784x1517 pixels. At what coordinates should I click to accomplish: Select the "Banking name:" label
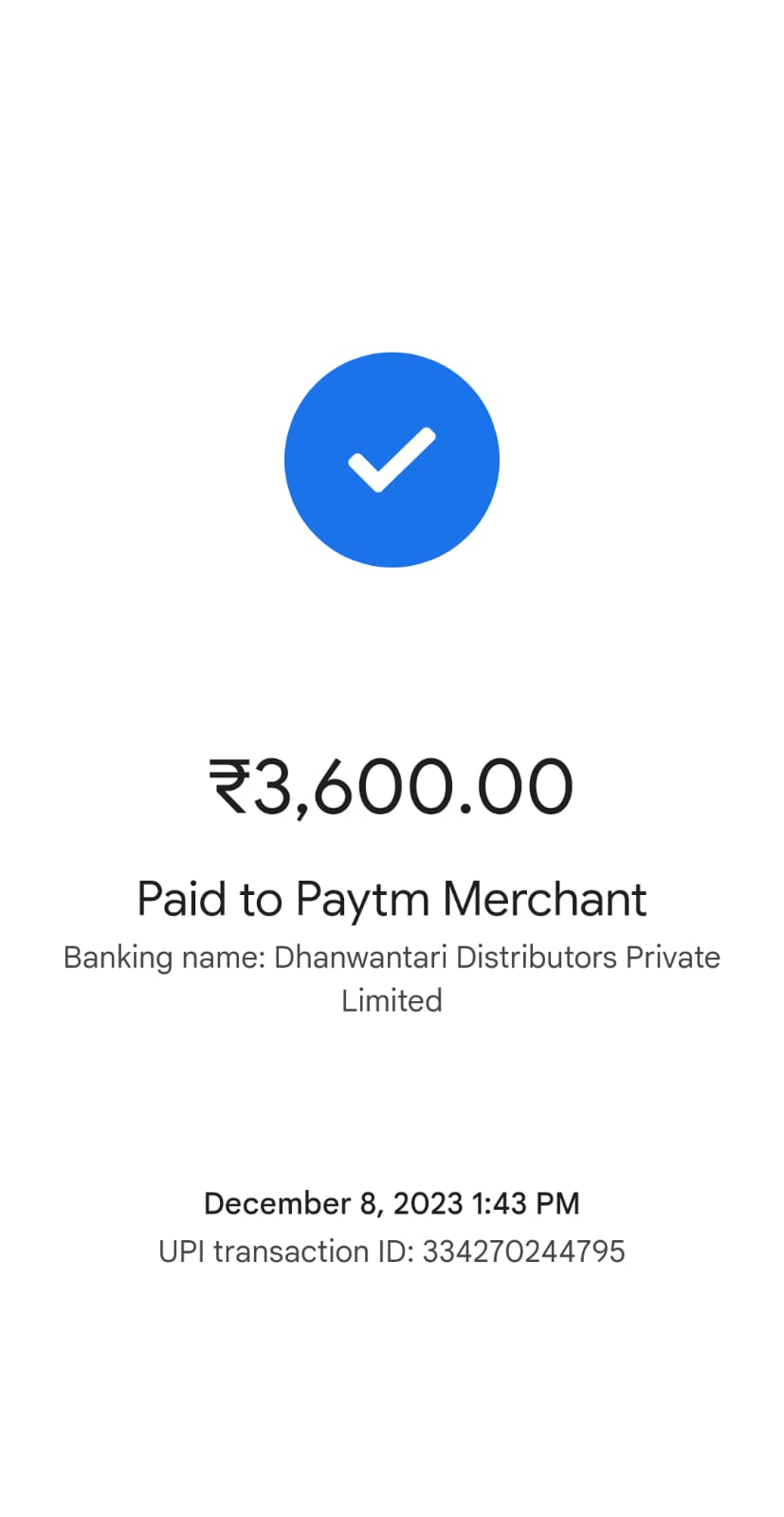[x=164, y=958]
